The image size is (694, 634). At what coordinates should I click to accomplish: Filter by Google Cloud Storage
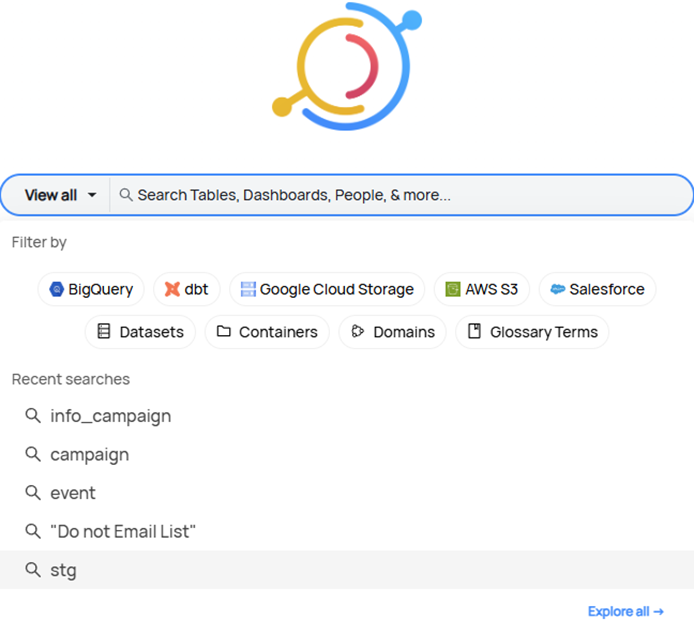(x=327, y=289)
